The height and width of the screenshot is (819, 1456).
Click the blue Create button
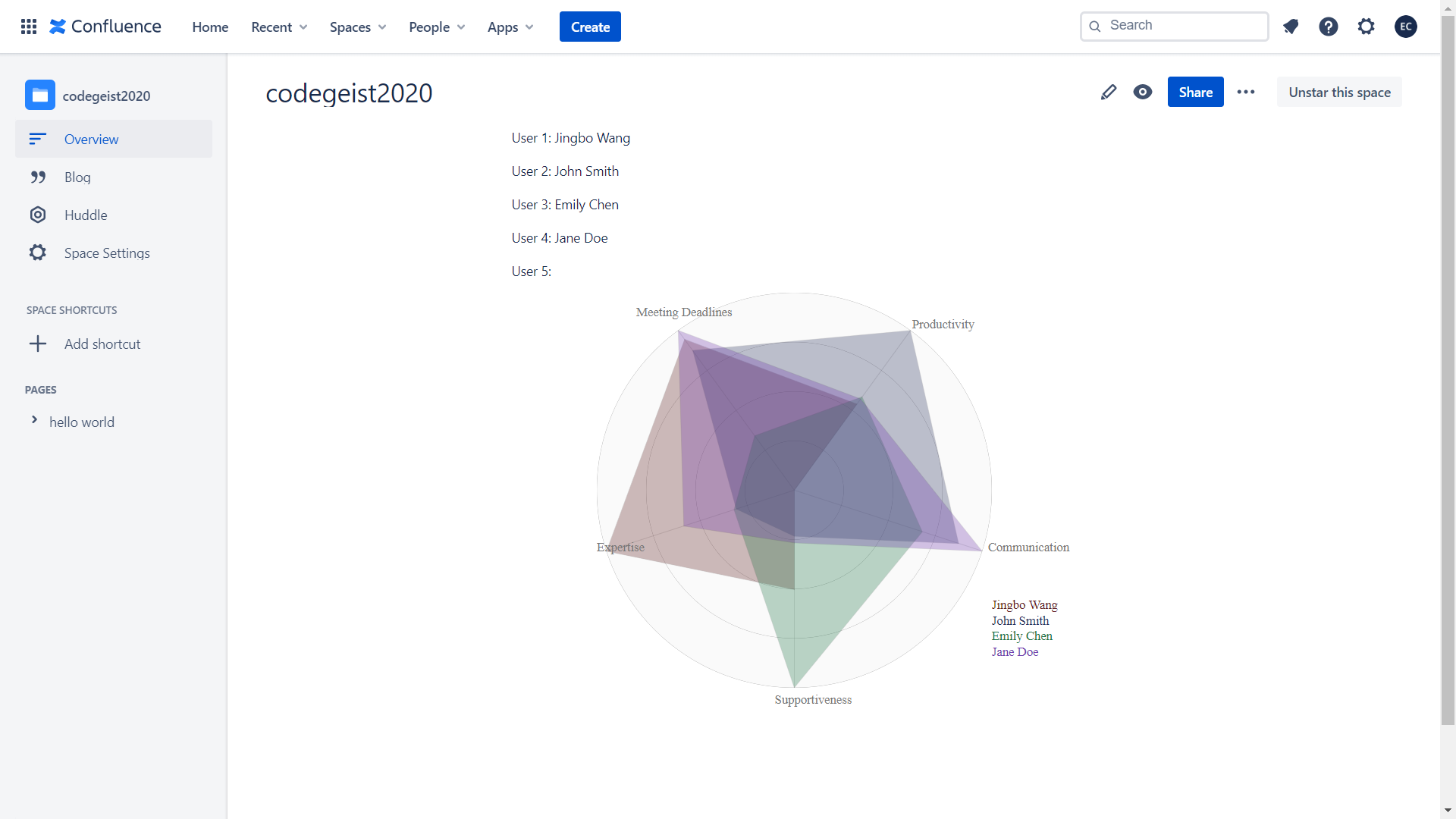590,27
